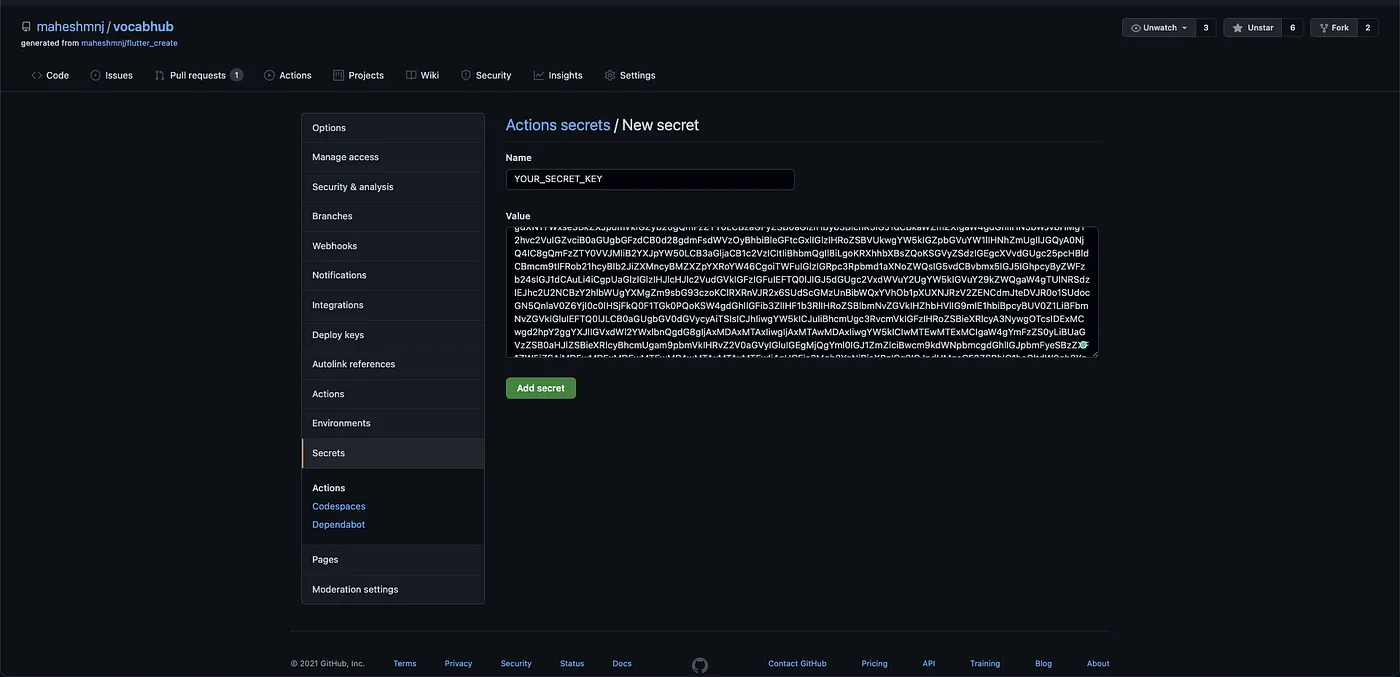Viewport: 1400px width, 677px height.
Task: Select Moderation settings in sidebar
Action: point(393,589)
